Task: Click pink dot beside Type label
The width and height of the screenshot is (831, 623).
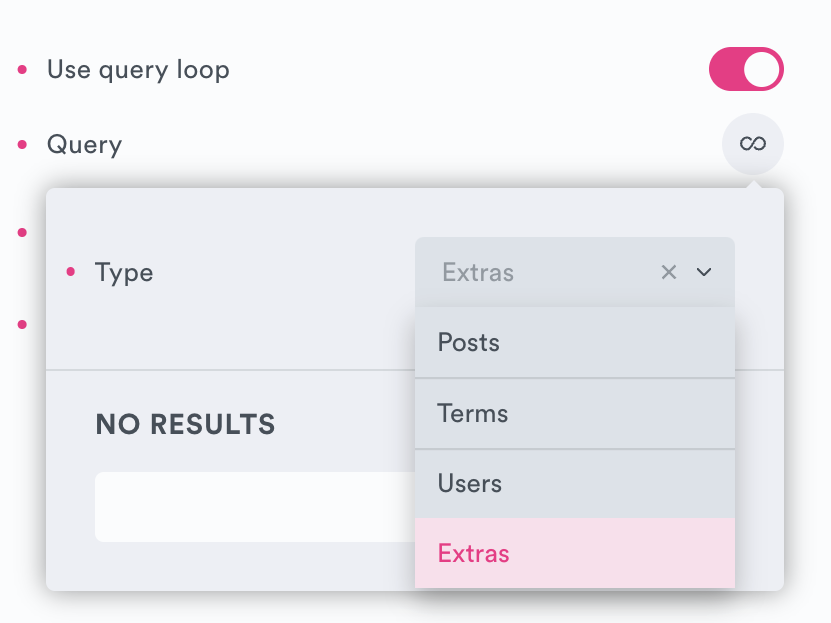Action: pos(70,272)
